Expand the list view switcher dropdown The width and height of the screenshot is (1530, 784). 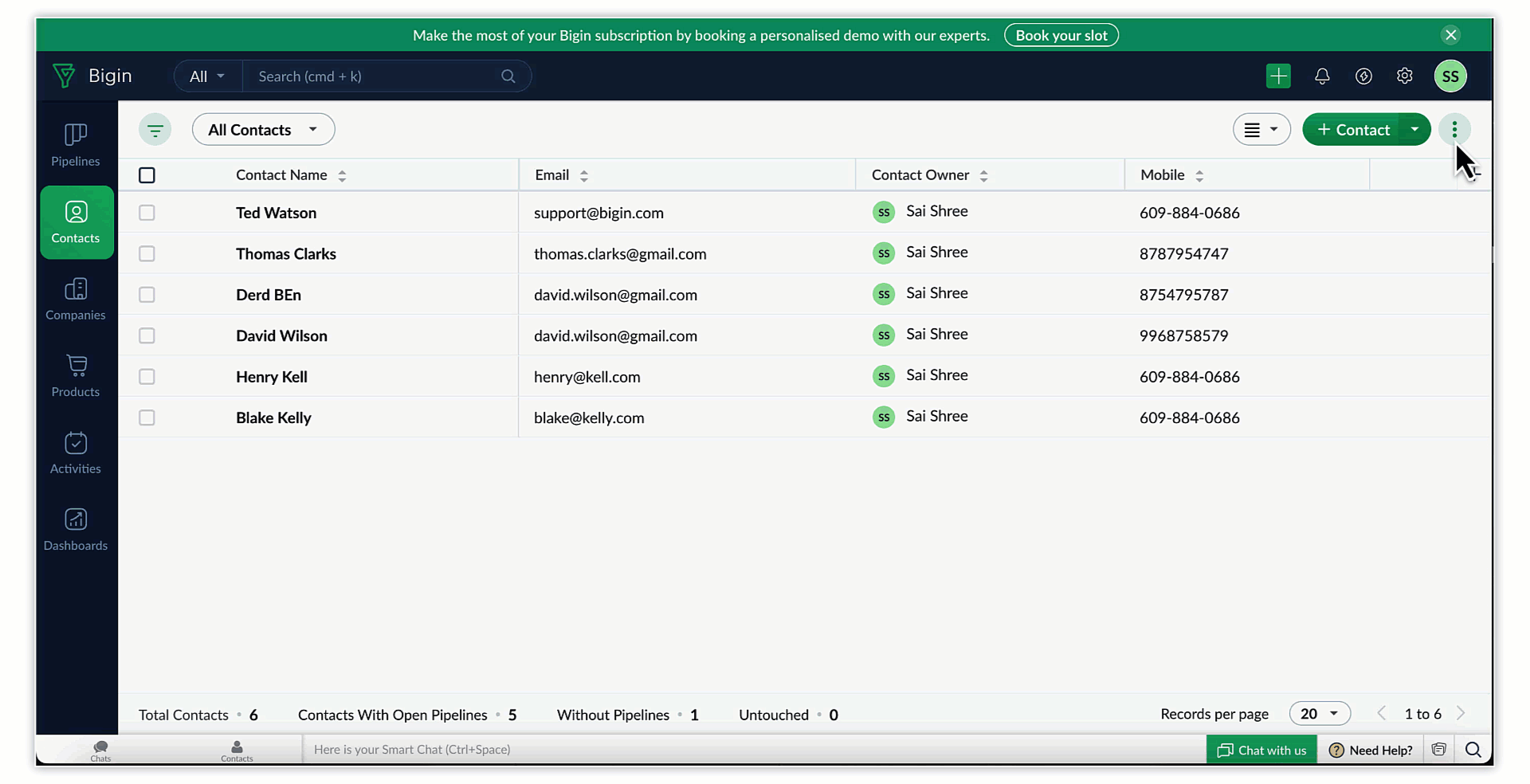1261,130
